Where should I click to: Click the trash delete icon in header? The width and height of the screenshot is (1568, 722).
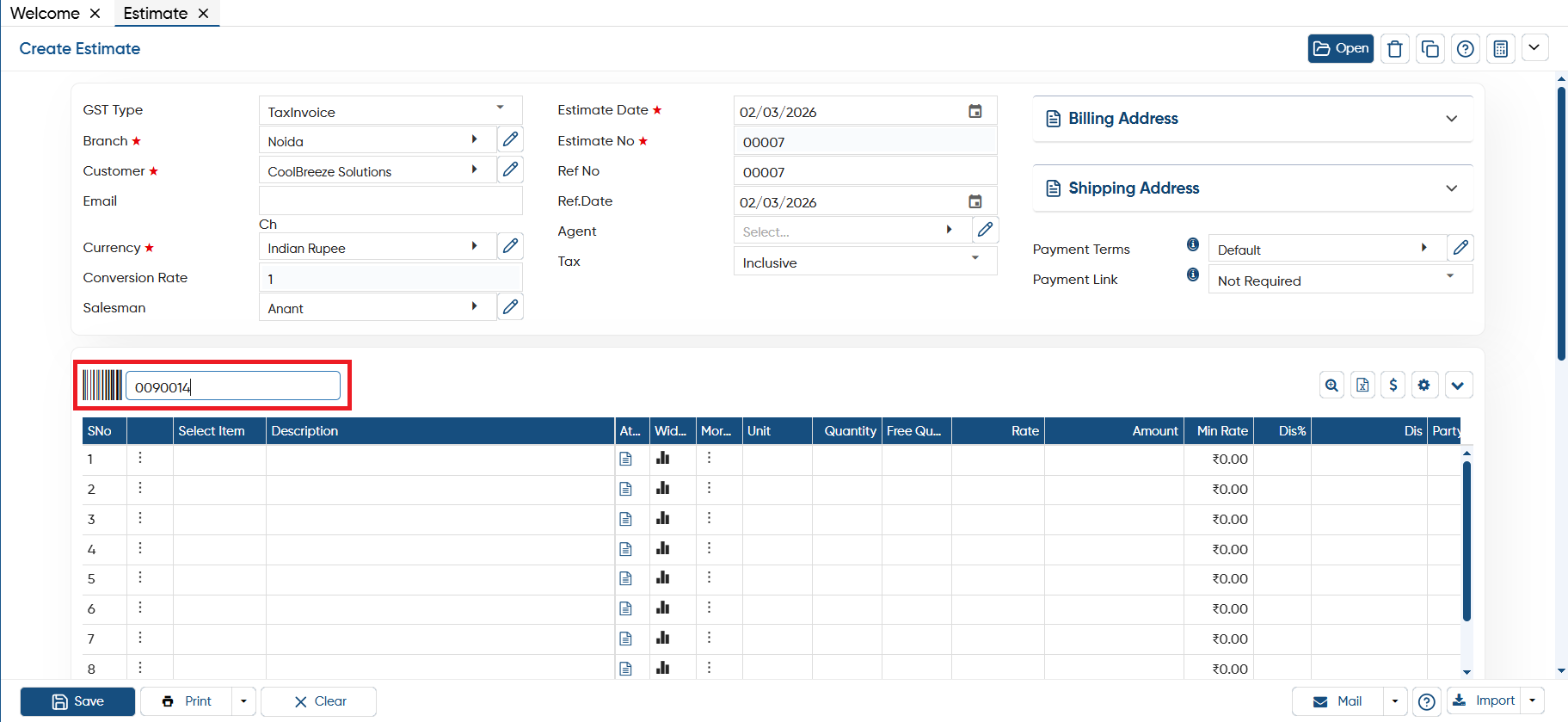tap(1395, 49)
